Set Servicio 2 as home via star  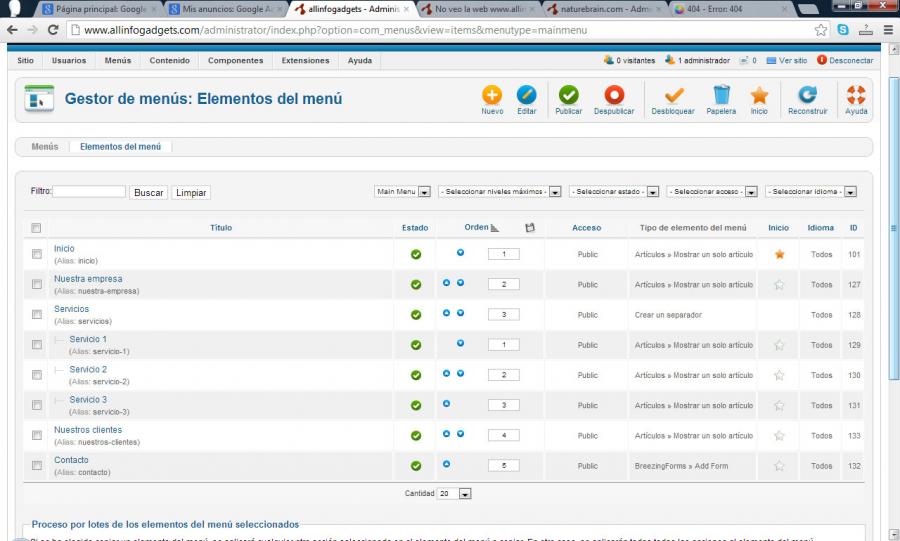pyautogui.click(x=779, y=375)
